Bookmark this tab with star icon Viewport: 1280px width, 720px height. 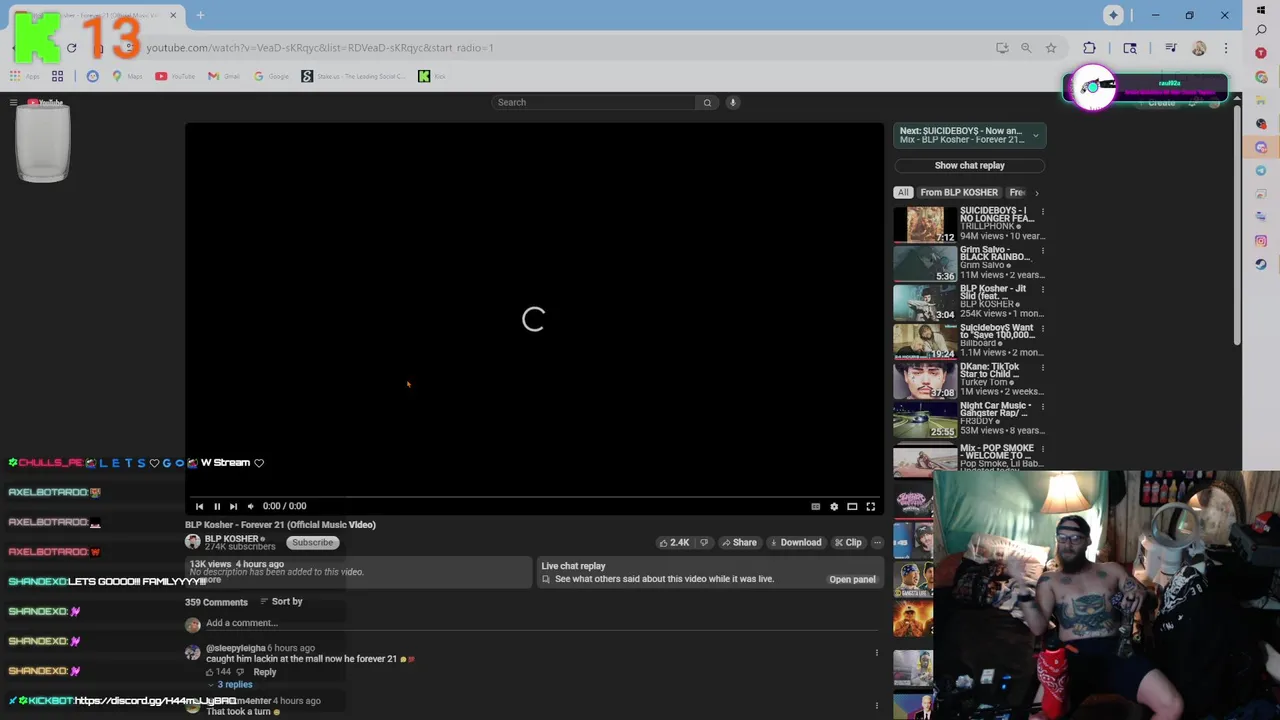(x=1051, y=48)
